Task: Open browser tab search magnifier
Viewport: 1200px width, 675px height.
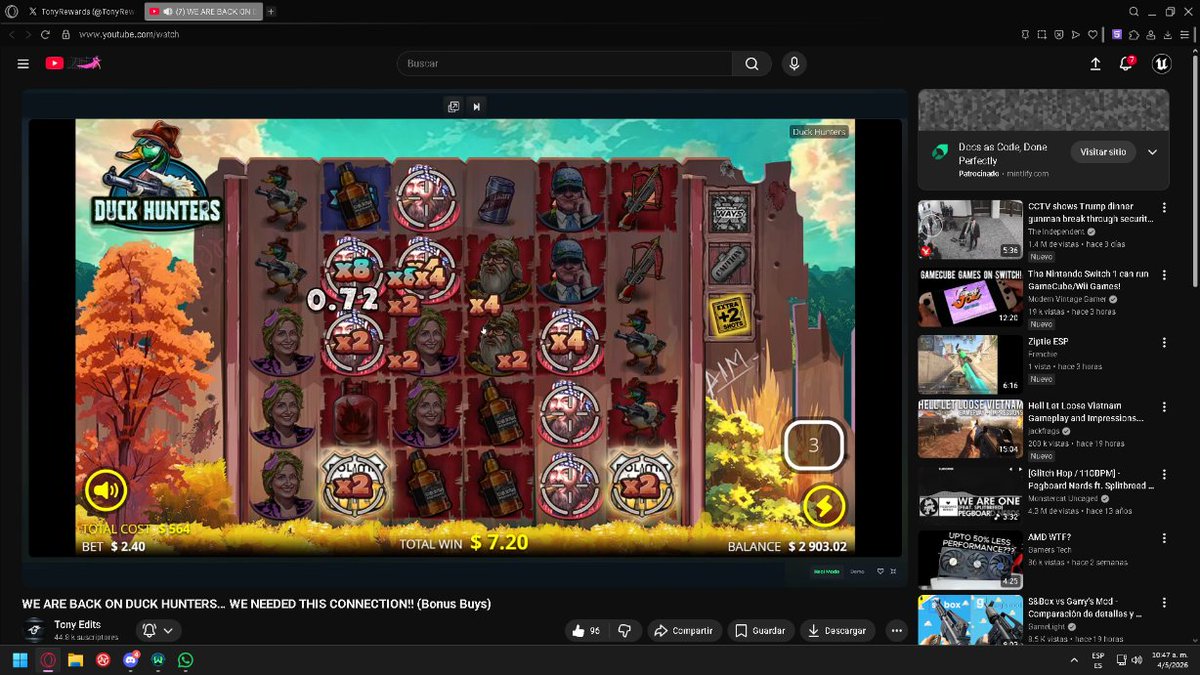Action: [x=1133, y=11]
